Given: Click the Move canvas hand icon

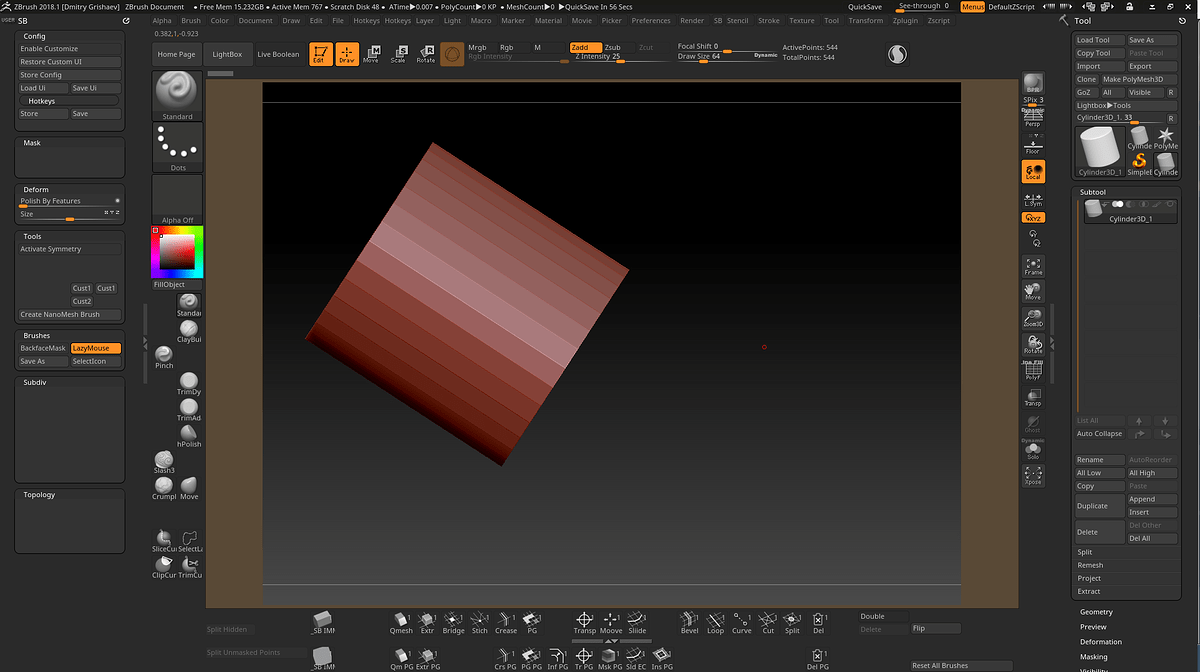Looking at the screenshot, I should coord(1033,292).
